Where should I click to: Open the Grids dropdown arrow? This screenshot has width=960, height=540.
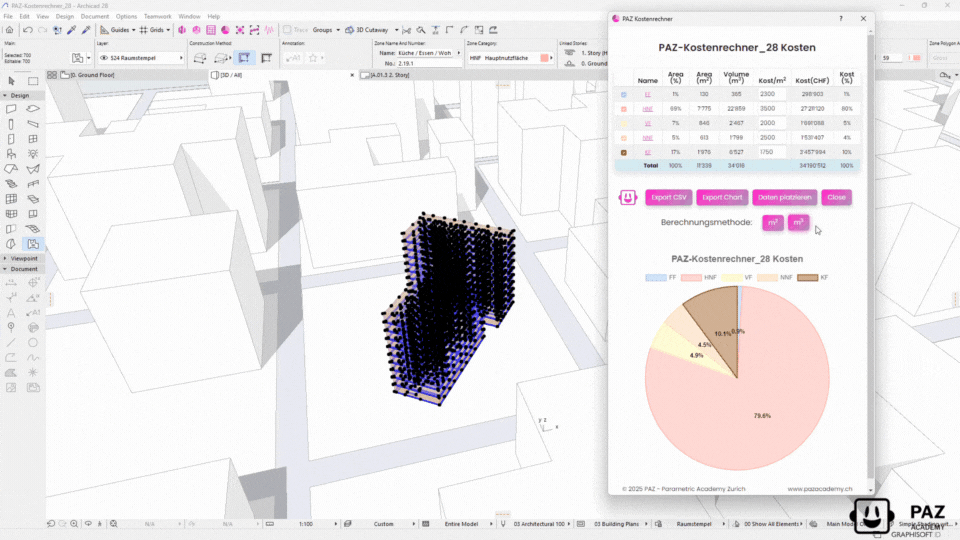pyautogui.click(x=168, y=29)
